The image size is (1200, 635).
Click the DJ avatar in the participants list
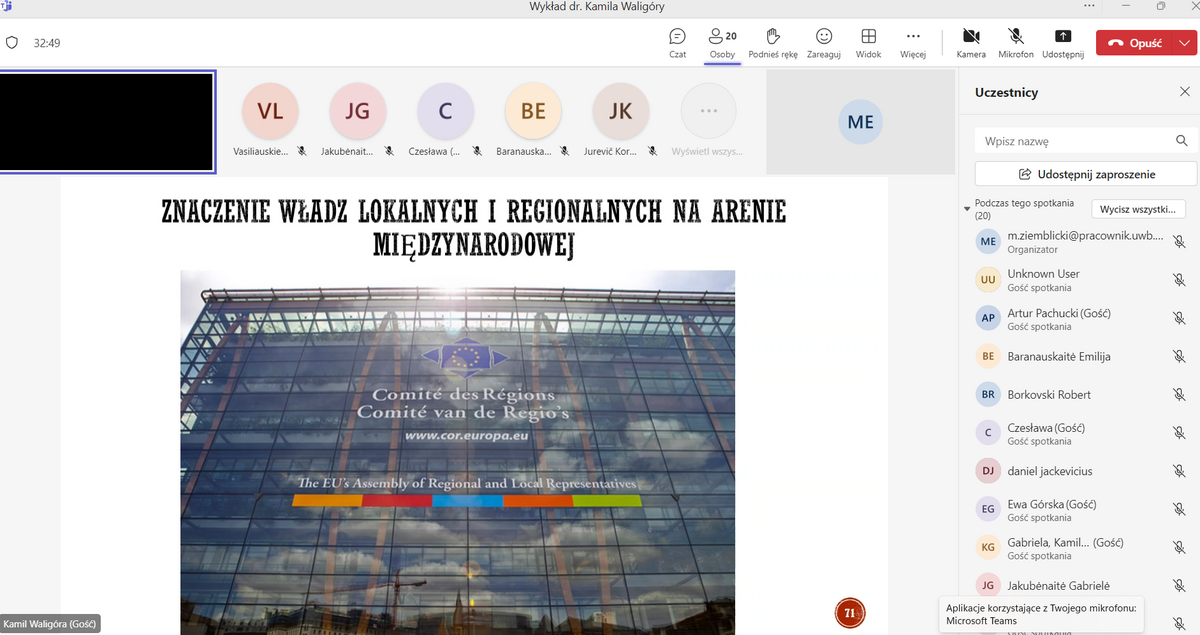[988, 471]
